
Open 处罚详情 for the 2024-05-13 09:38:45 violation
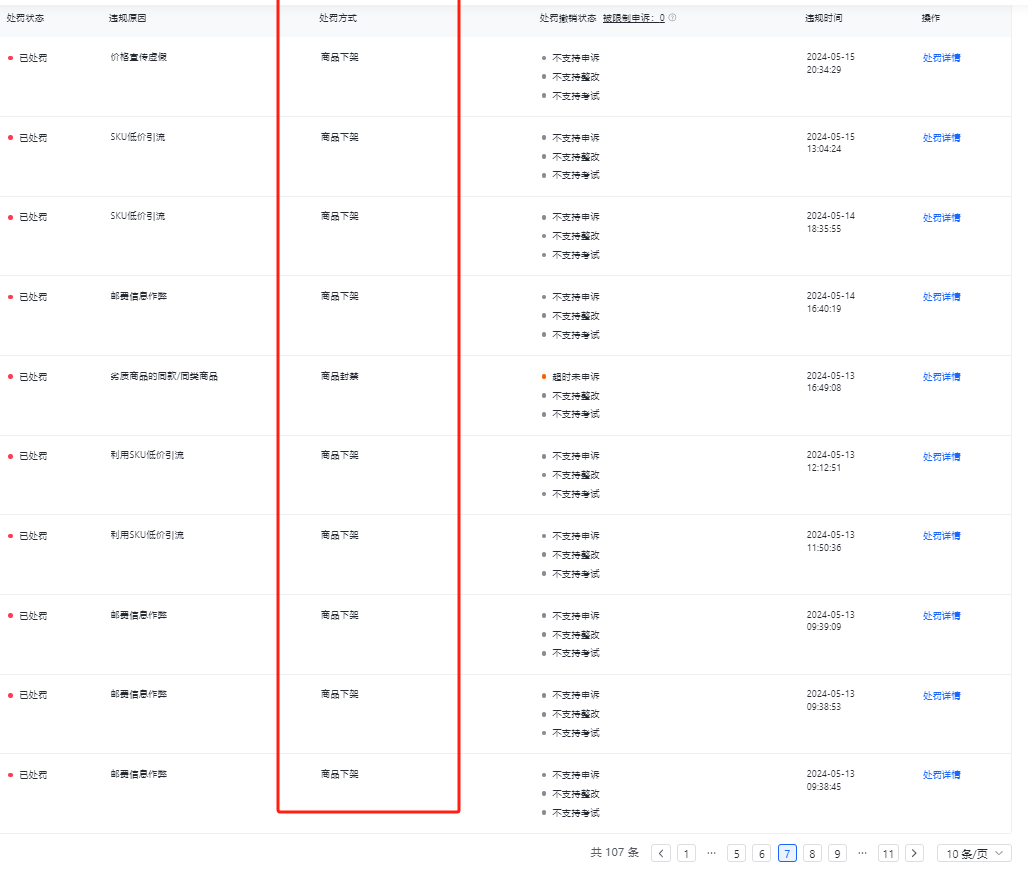pos(941,775)
